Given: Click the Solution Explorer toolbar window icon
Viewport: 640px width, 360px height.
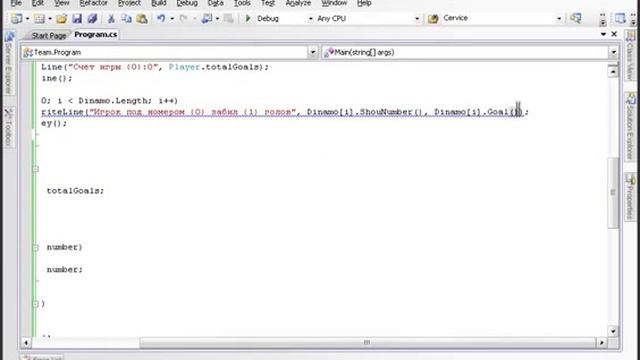Looking at the screenshot, I should (620, 18).
